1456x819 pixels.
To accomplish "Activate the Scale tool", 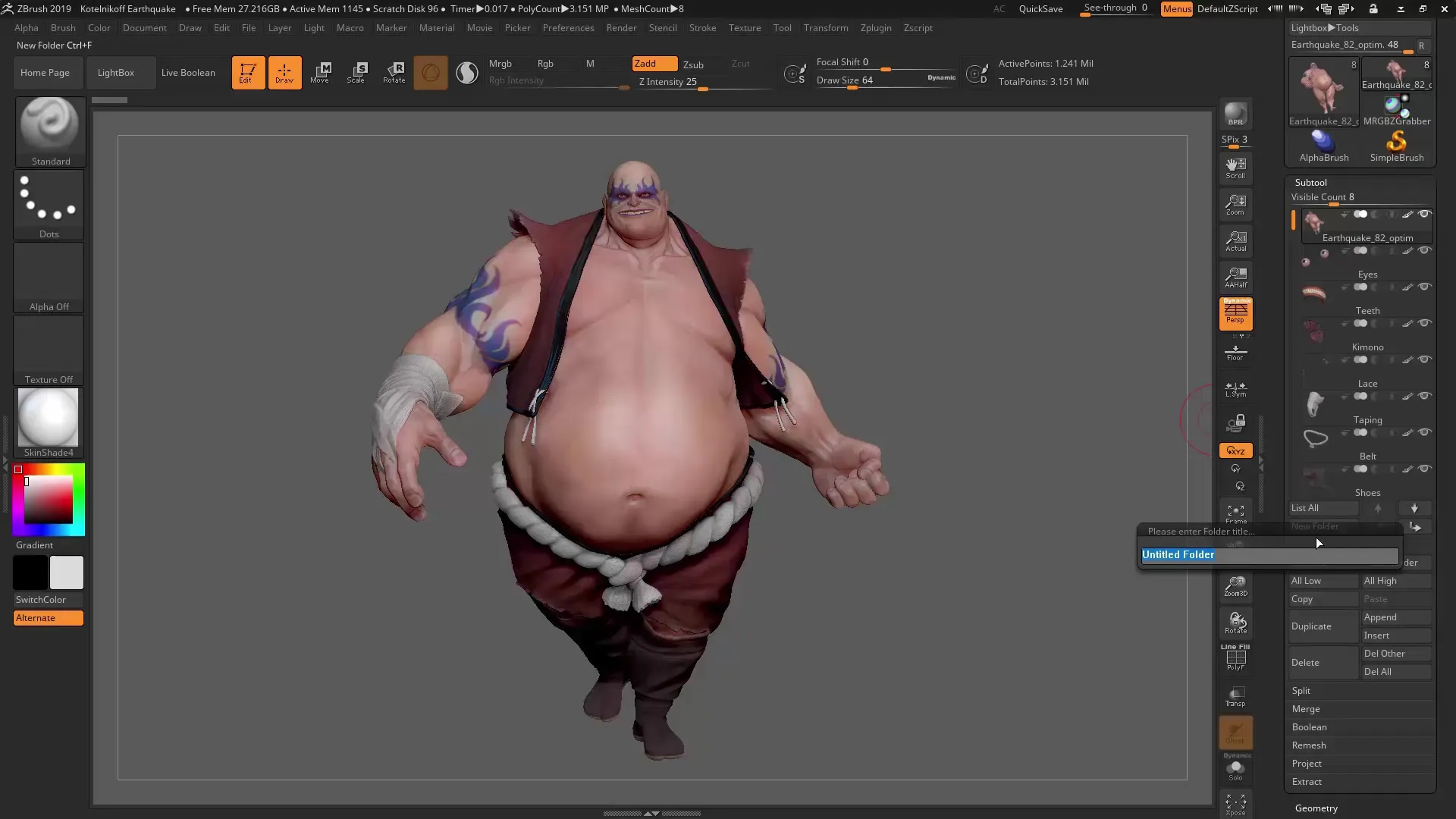I will [x=356, y=73].
